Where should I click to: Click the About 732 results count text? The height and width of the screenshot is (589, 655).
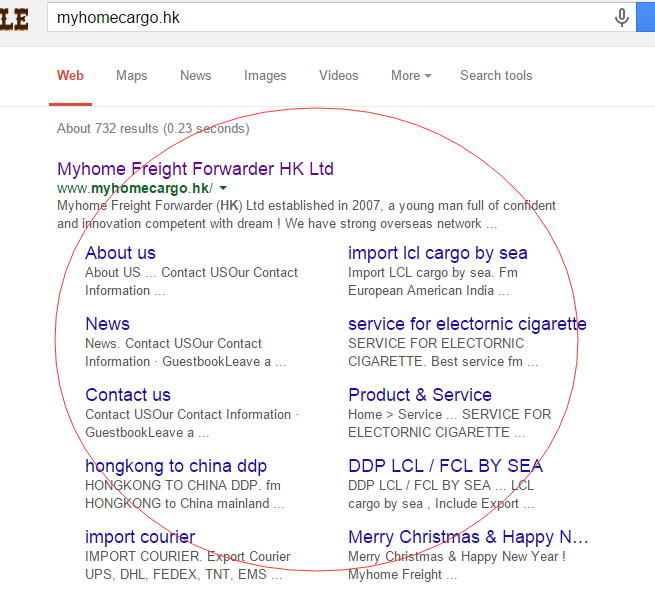(153, 128)
